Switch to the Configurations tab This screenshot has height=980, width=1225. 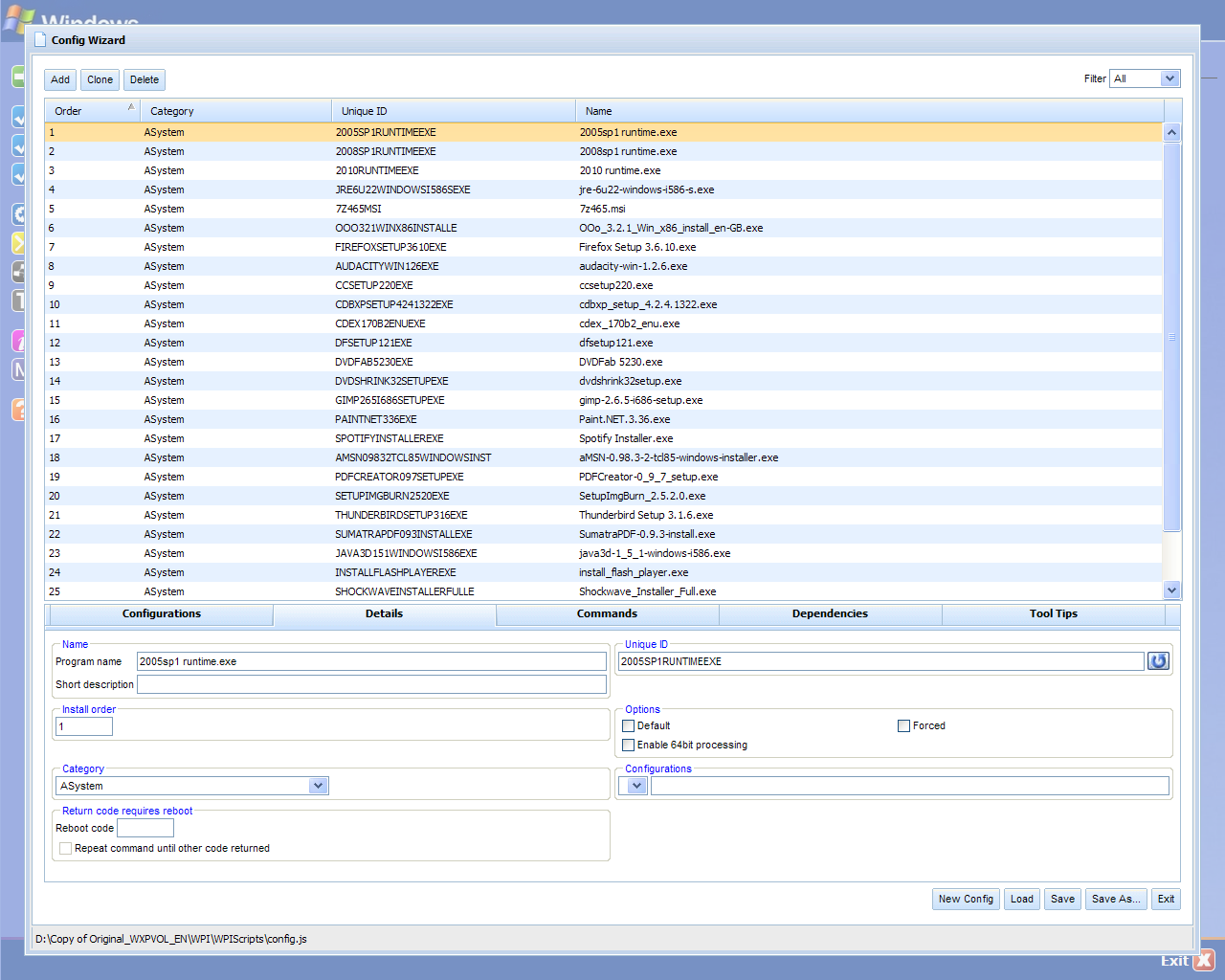click(162, 614)
